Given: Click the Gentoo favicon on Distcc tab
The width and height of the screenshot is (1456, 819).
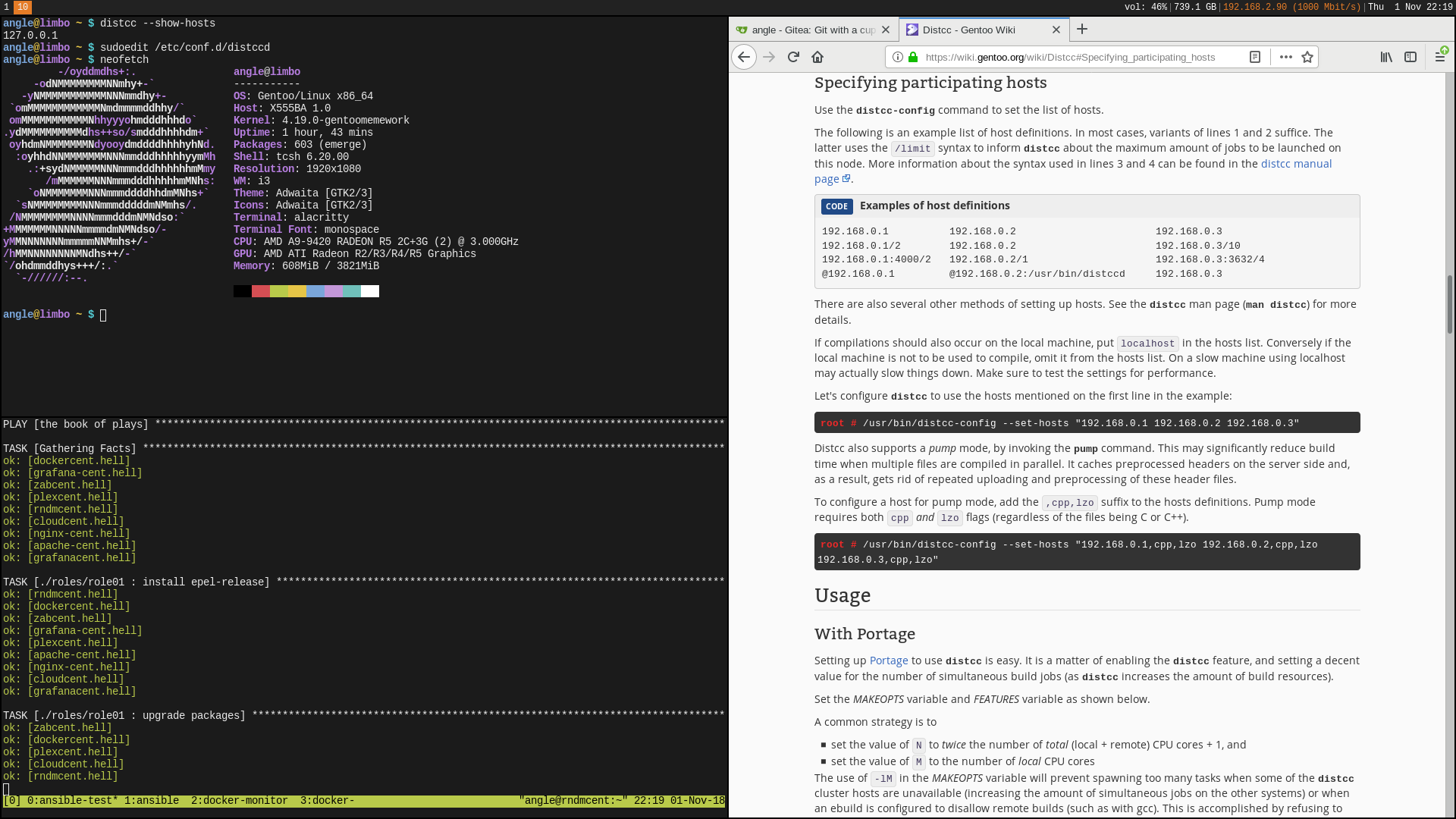Looking at the screenshot, I should (912, 30).
